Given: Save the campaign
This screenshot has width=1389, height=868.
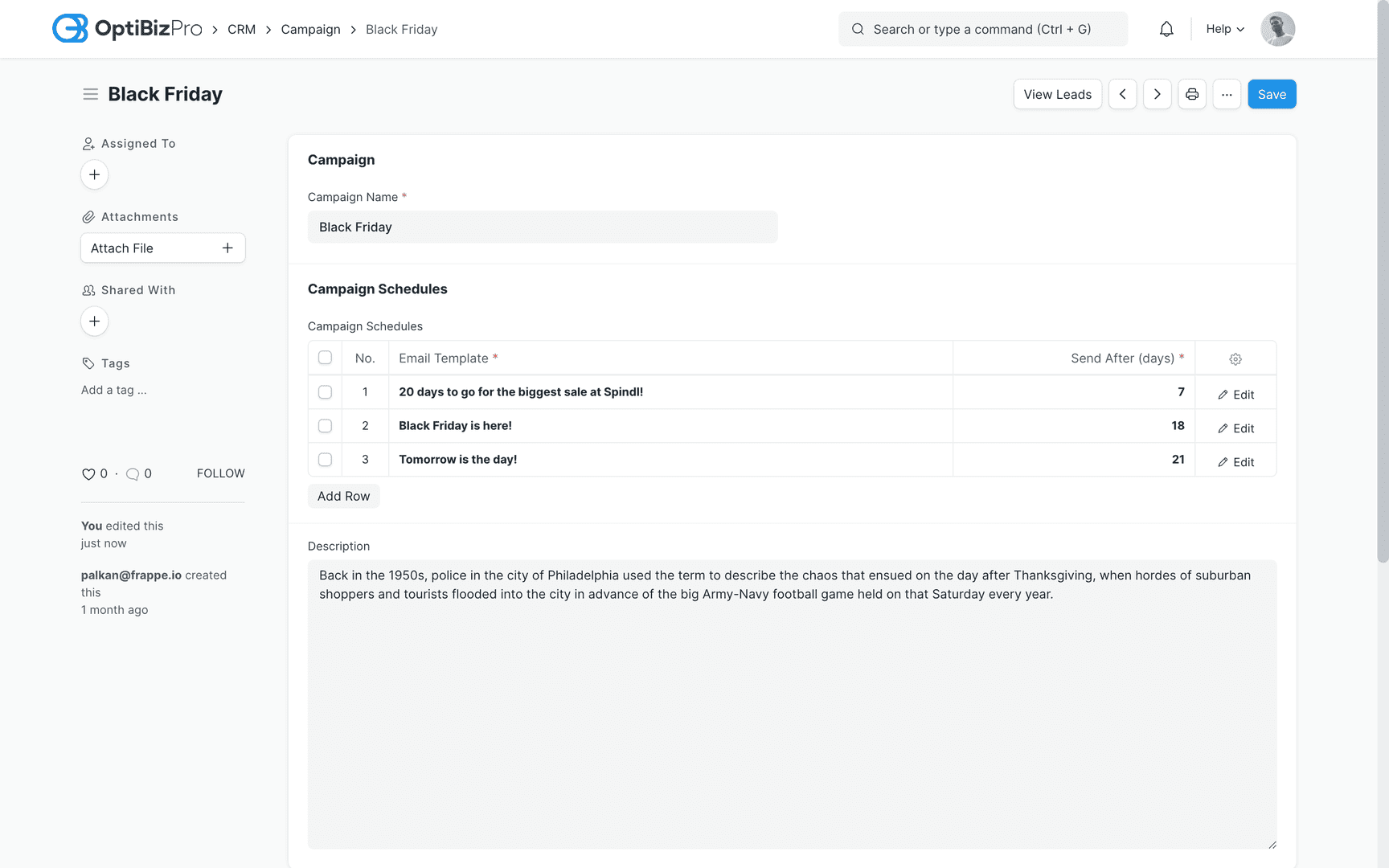Looking at the screenshot, I should coord(1272,94).
